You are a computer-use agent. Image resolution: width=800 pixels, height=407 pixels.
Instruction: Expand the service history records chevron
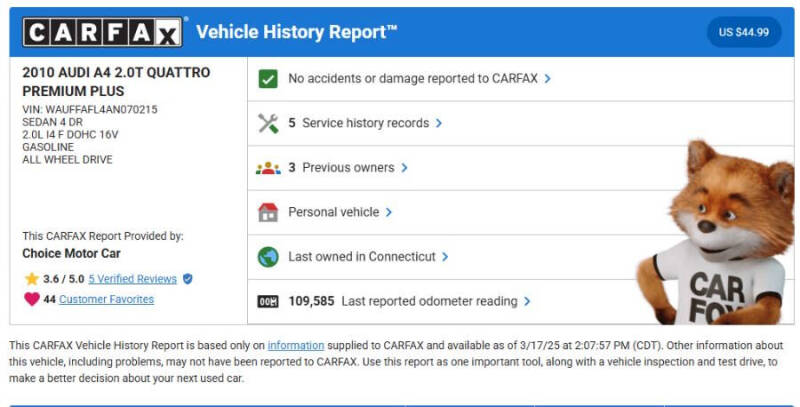[439, 123]
